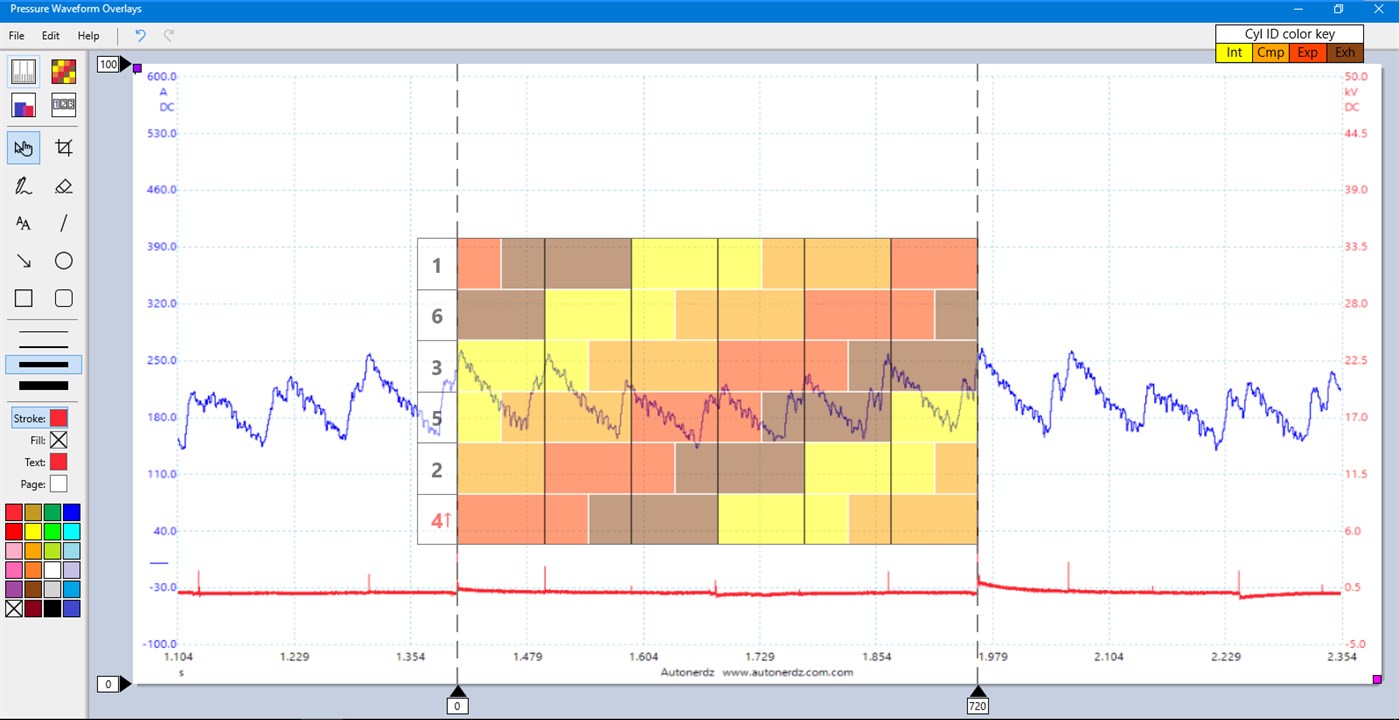Image resolution: width=1399 pixels, height=720 pixels.
Task: Select the Text annotation tool
Action: pos(22,223)
